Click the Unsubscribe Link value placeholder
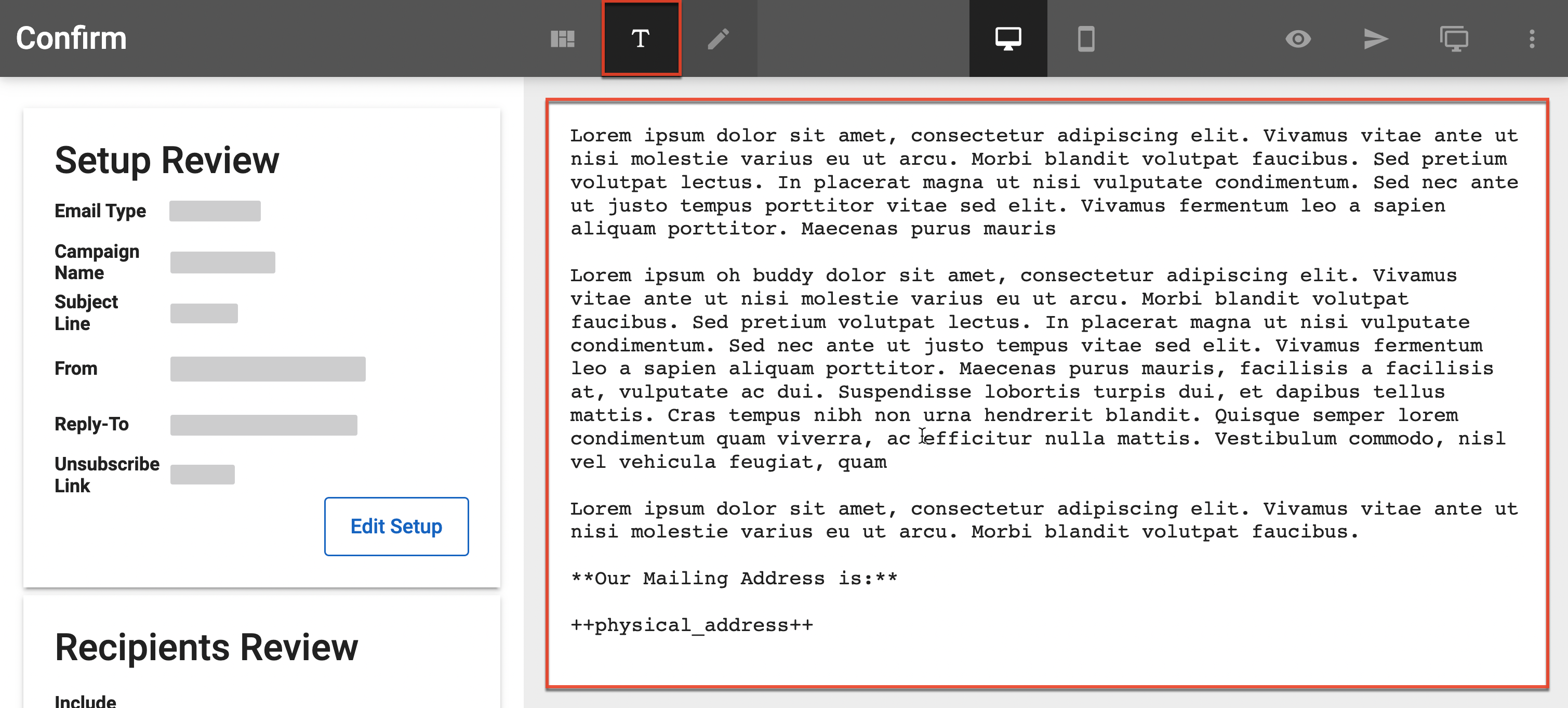 point(203,474)
